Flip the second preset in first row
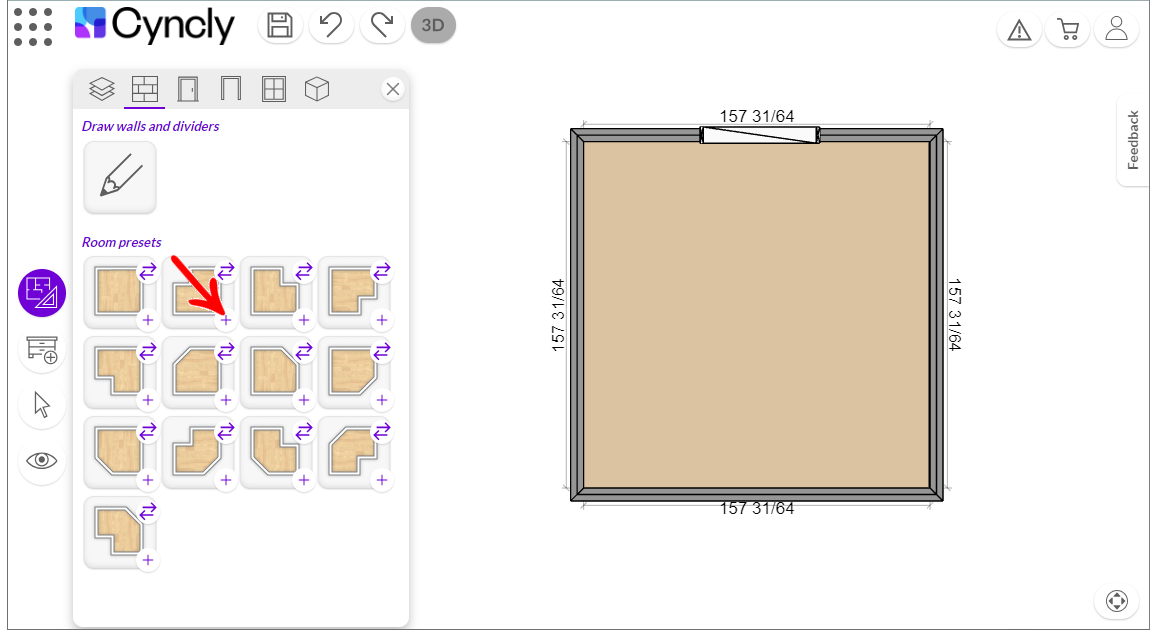 [x=226, y=271]
